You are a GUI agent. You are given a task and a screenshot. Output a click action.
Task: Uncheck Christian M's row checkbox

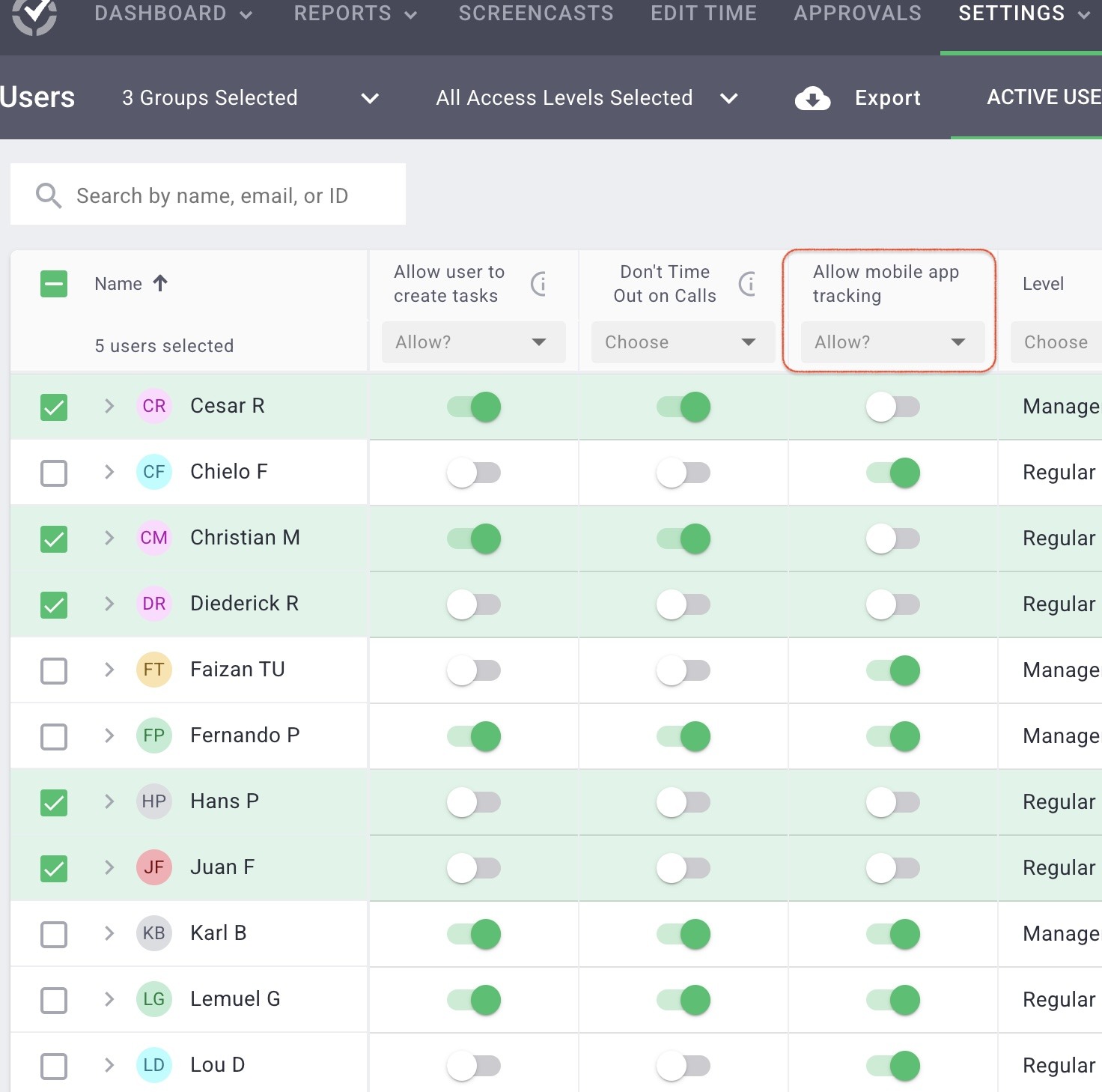pos(54,539)
